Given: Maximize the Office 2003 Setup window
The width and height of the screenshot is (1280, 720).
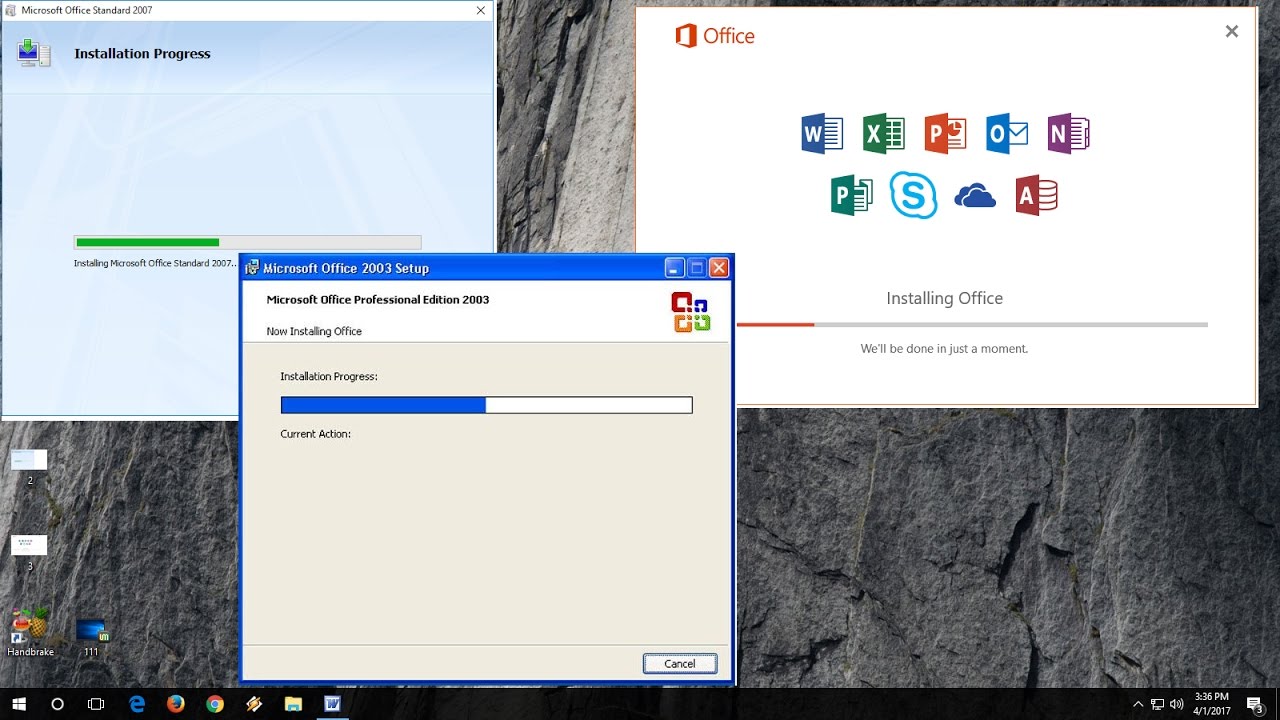Looking at the screenshot, I should click(697, 268).
